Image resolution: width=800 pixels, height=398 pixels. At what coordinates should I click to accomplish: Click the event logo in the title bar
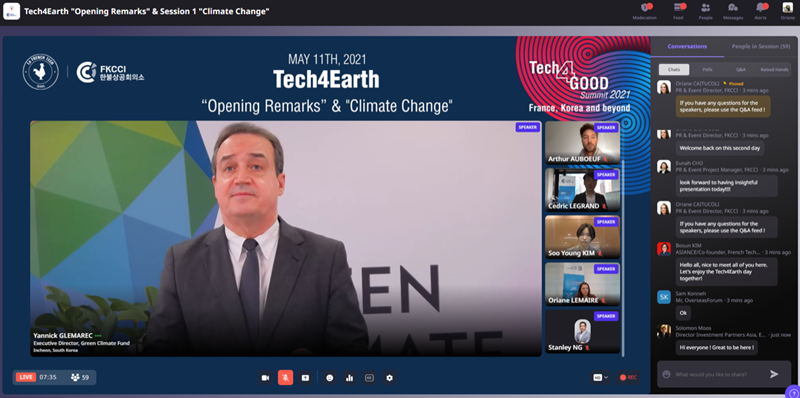click(11, 11)
